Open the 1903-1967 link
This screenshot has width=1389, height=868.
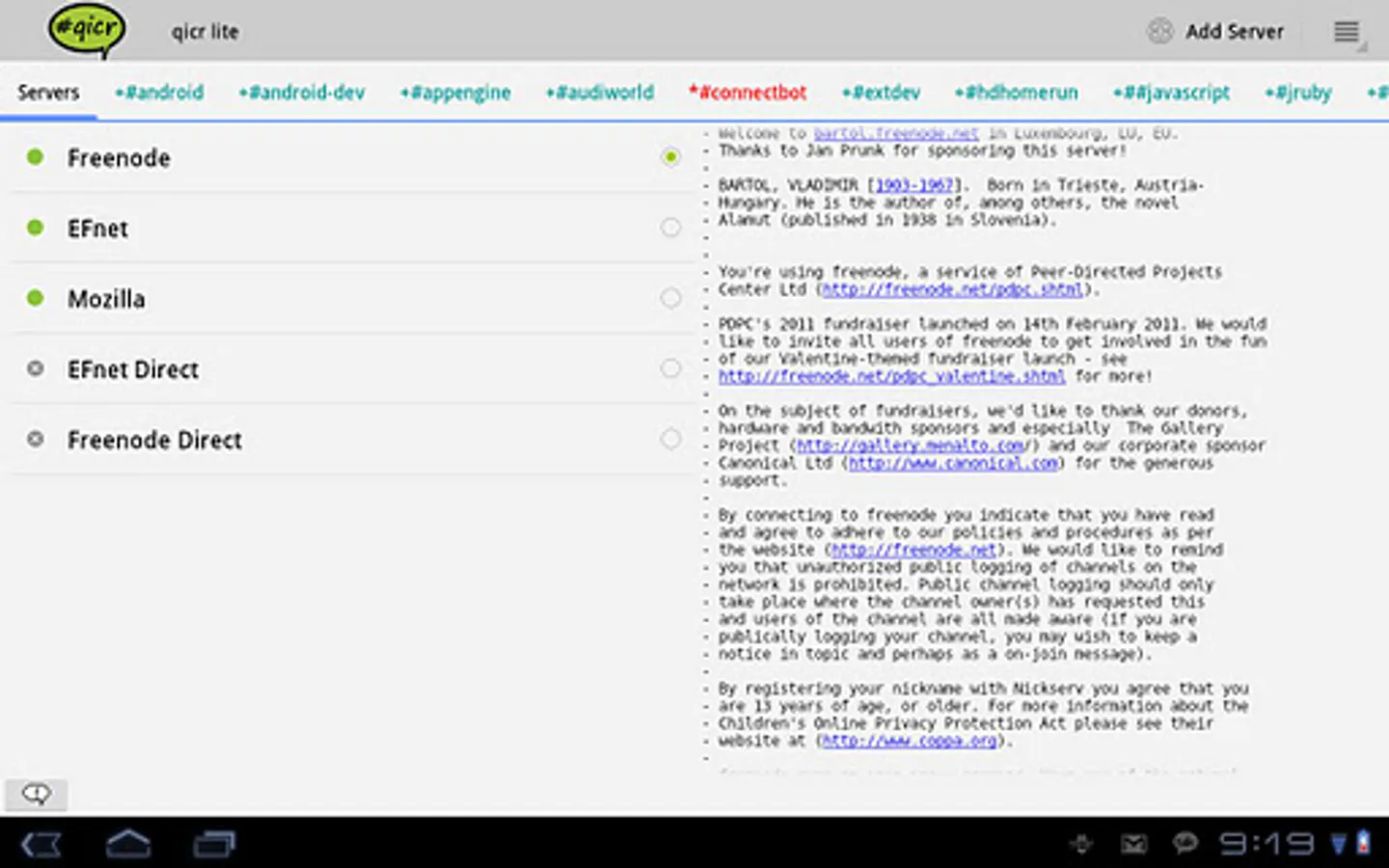tap(913, 185)
